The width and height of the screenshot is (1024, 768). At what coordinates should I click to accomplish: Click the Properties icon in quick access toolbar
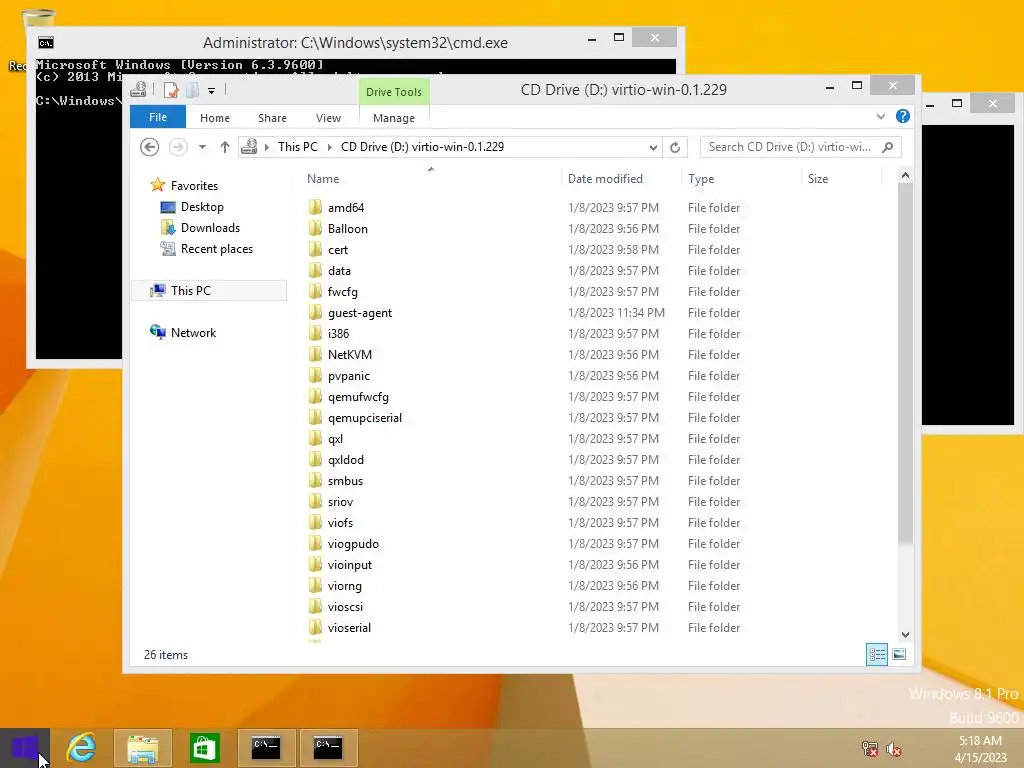tap(171, 90)
